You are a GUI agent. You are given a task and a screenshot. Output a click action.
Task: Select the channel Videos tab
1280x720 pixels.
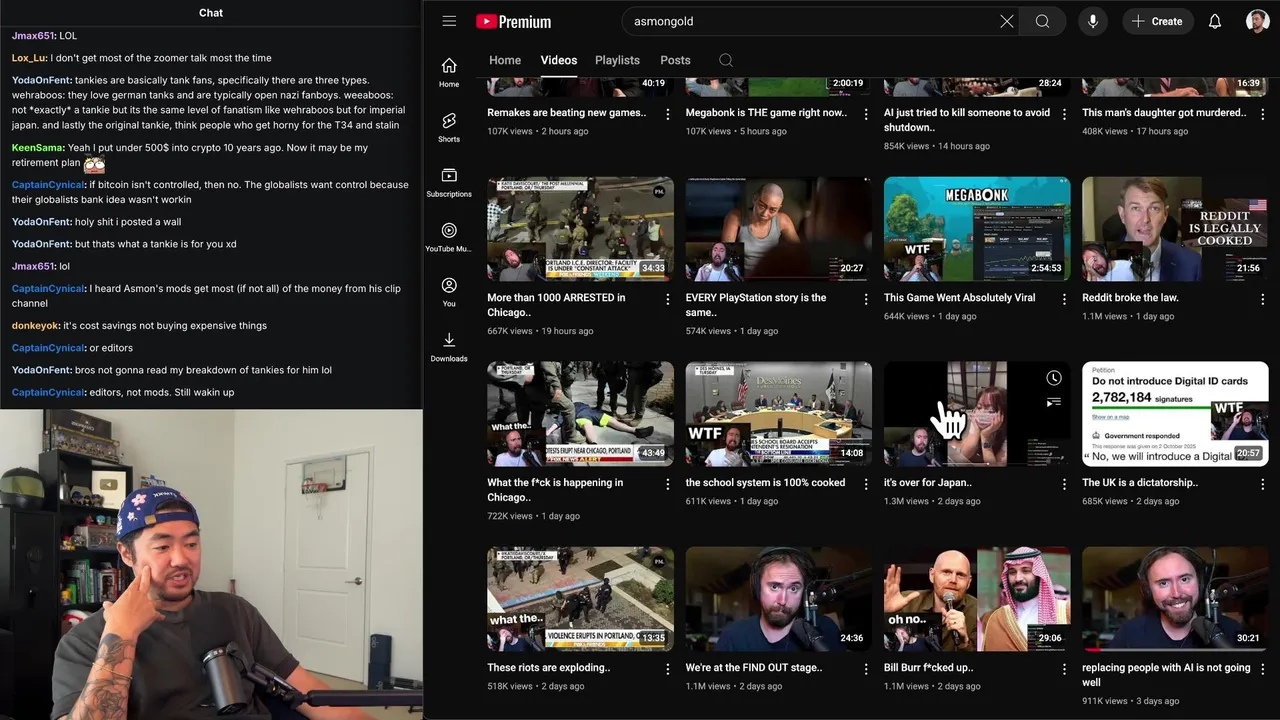tap(559, 60)
